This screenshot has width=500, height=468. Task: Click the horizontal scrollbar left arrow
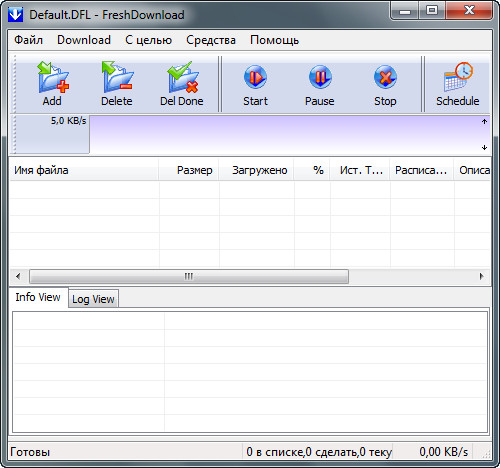[x=18, y=276]
